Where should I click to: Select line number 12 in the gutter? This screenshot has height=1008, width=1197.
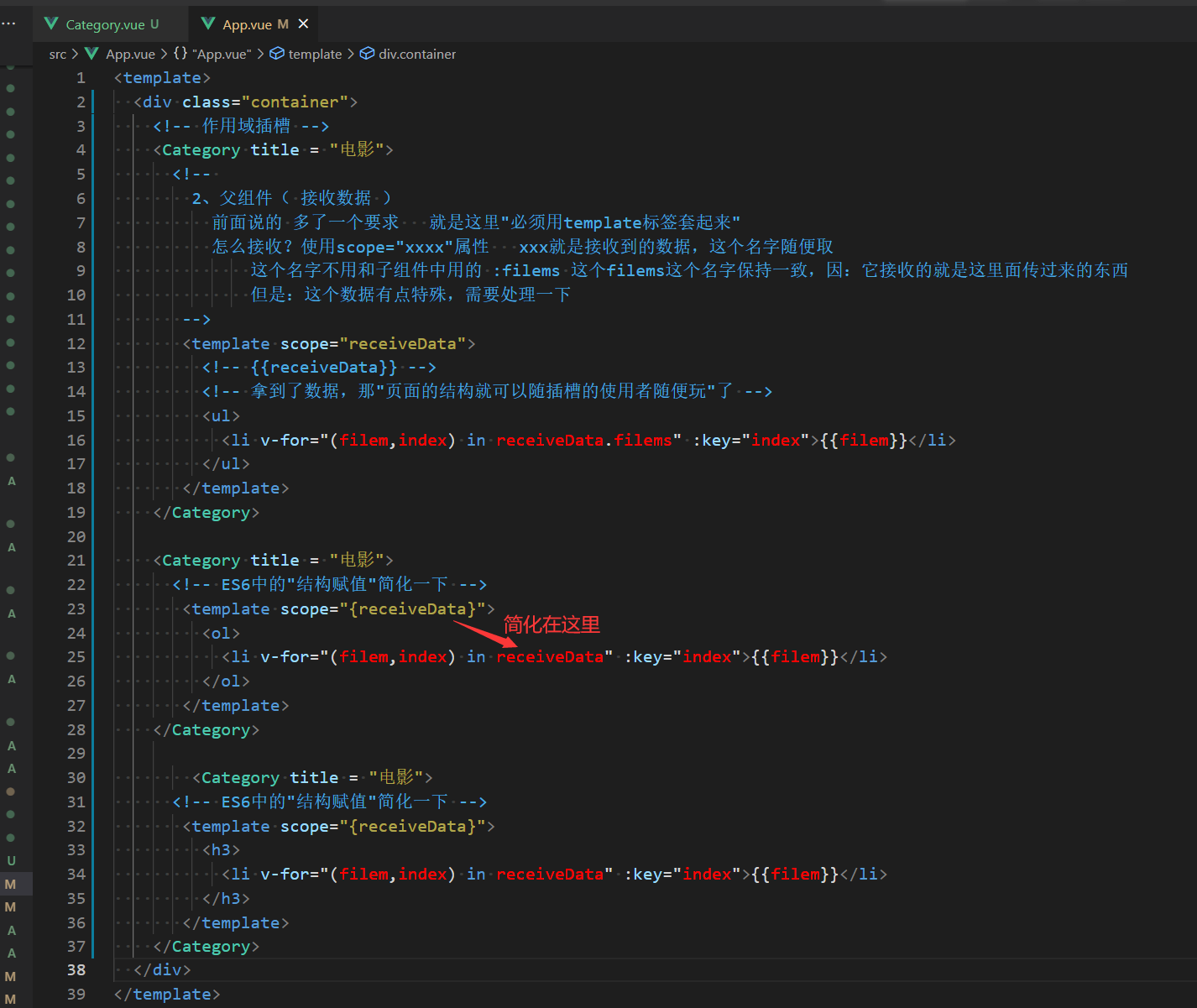pos(76,343)
